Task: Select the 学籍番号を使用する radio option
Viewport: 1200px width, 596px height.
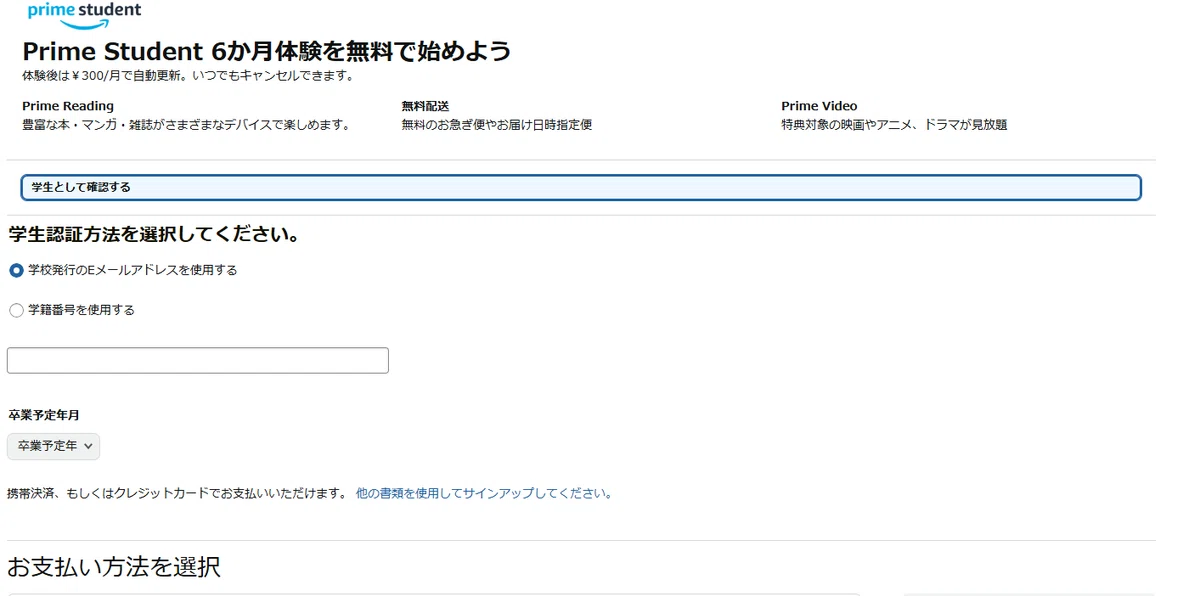Action: point(16,310)
